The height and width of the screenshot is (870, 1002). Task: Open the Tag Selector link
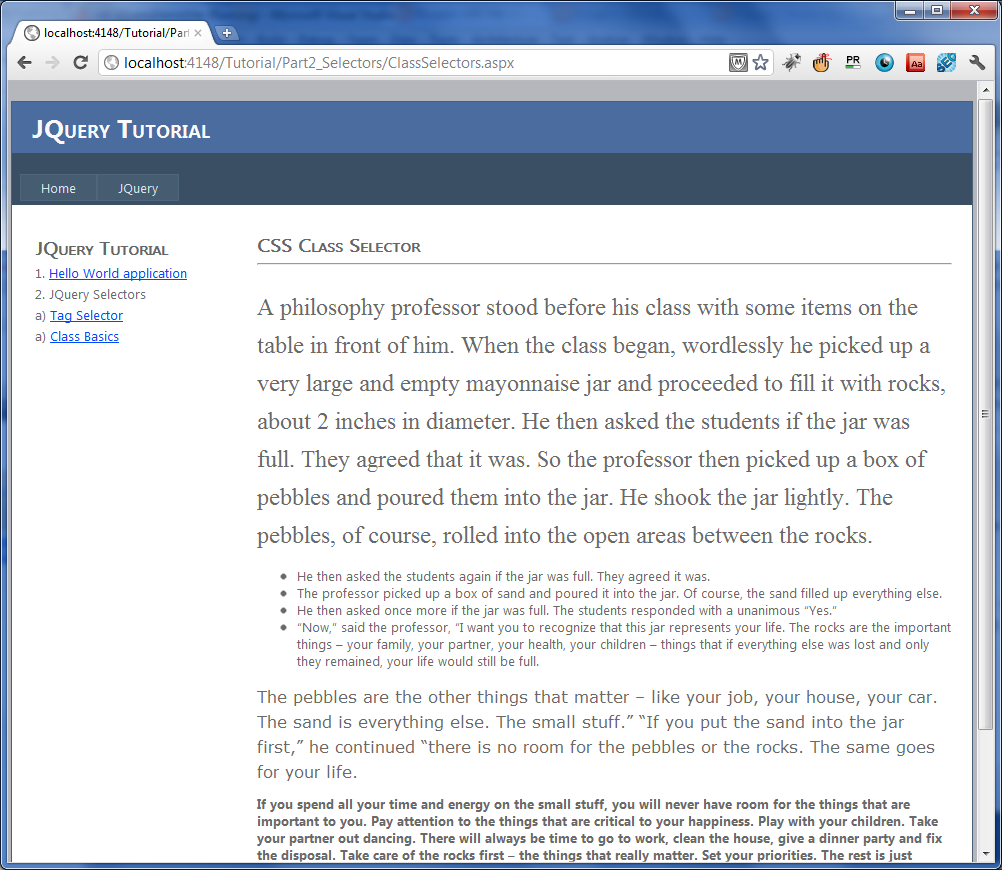pyautogui.click(x=86, y=315)
